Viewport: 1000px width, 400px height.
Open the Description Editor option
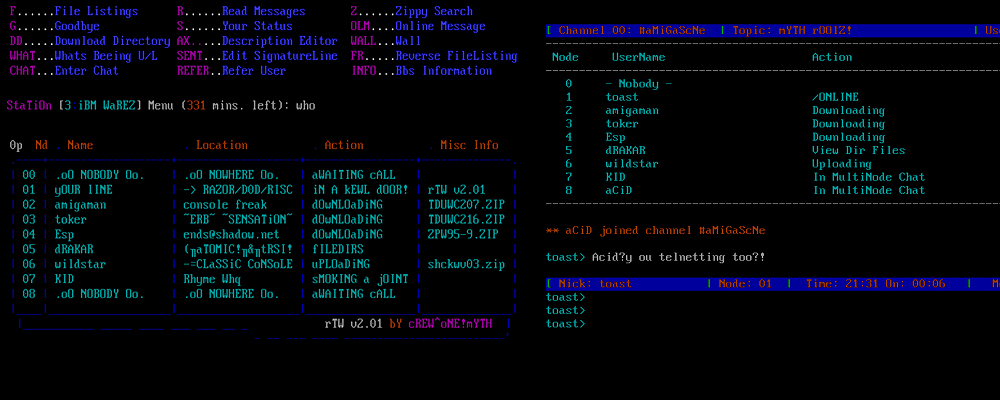[x=257, y=41]
